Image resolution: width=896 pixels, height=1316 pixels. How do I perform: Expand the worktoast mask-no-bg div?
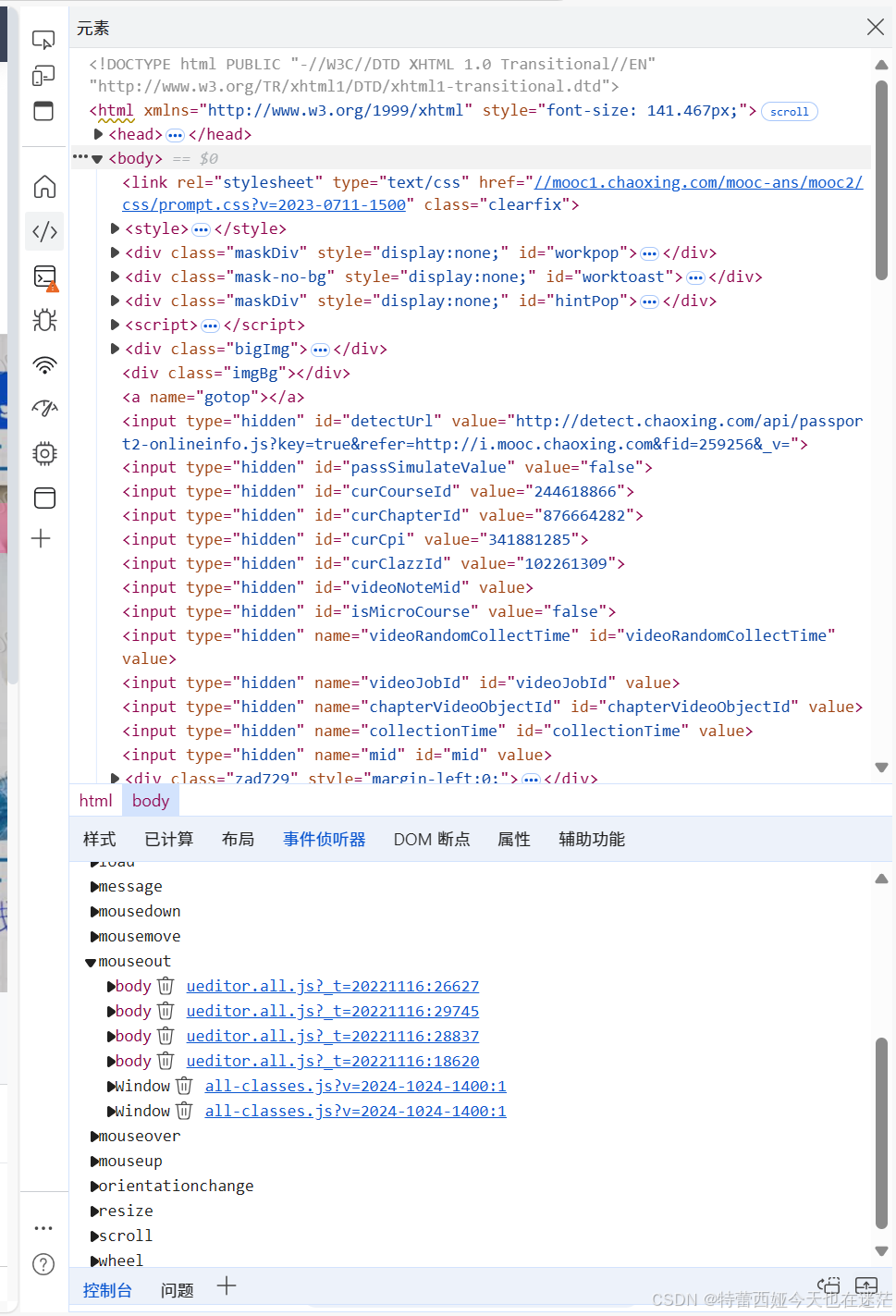115,277
